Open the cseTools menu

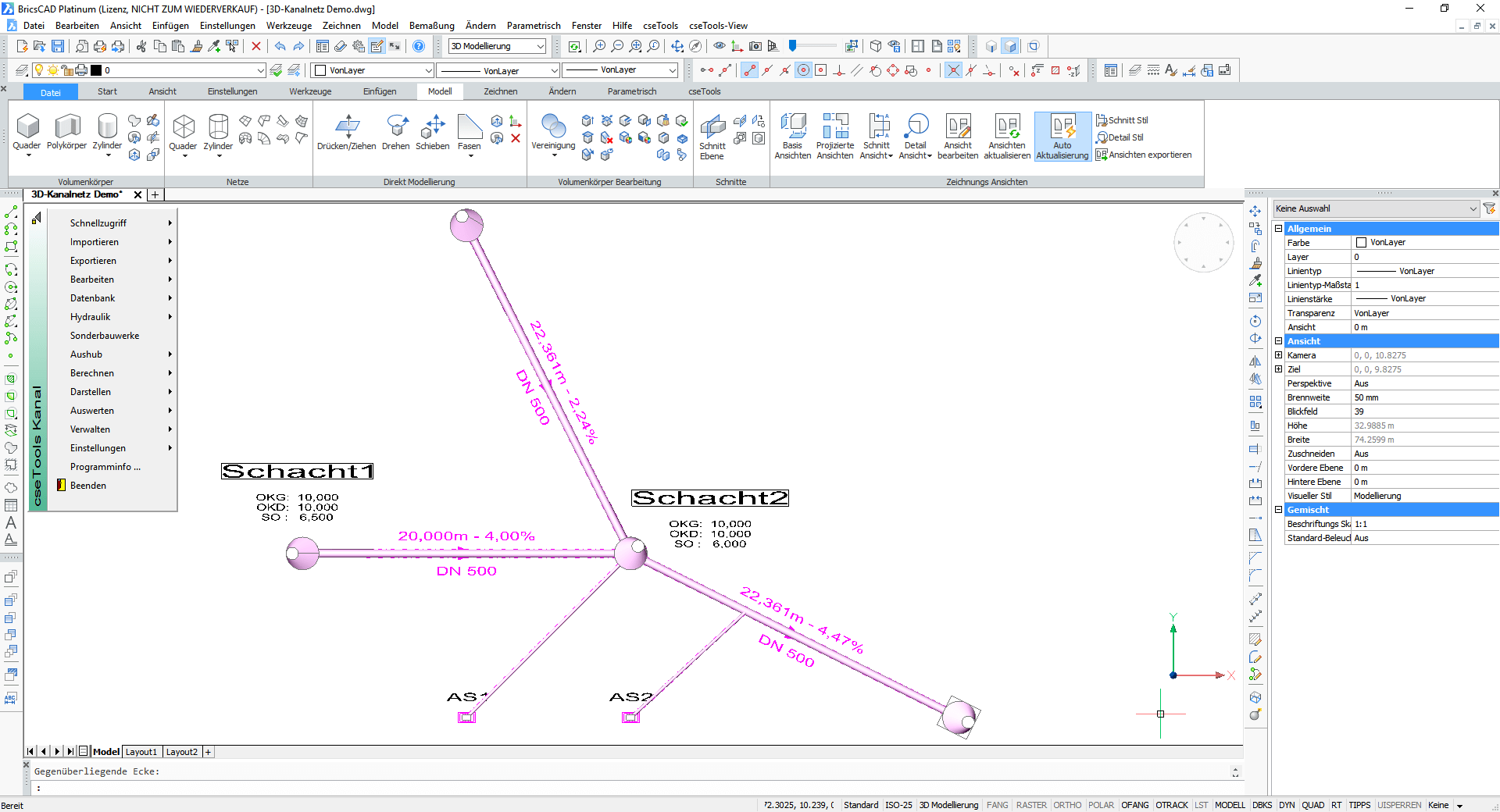point(660,26)
